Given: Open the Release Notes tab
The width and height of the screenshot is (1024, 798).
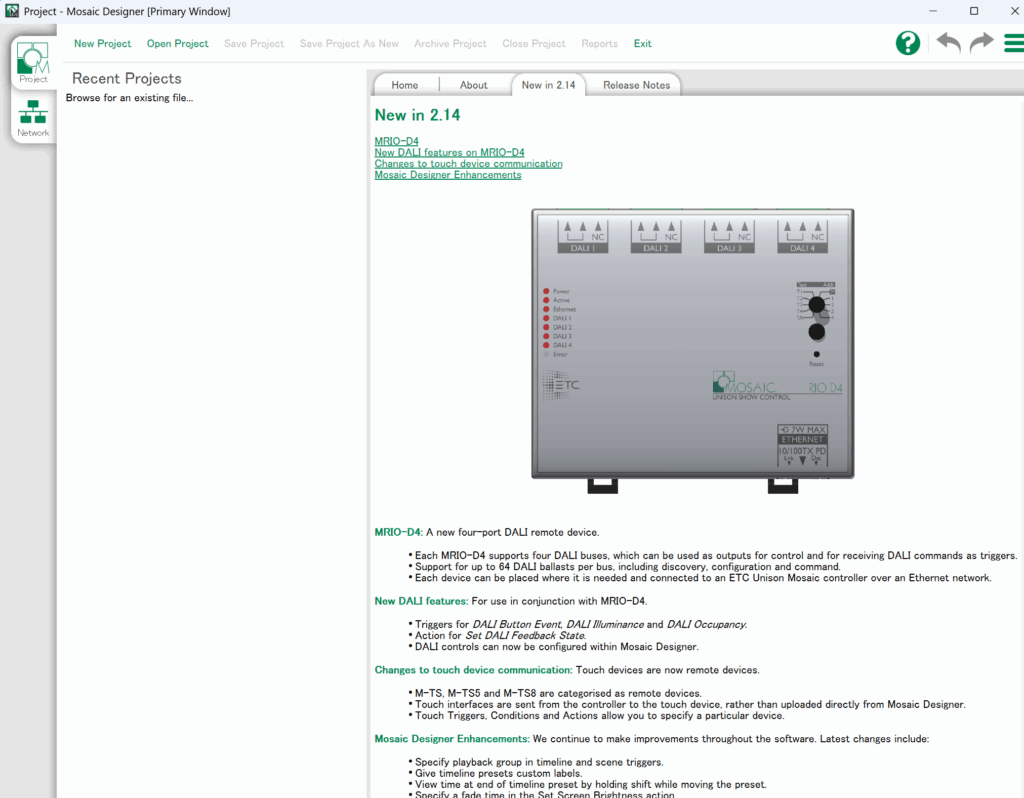Looking at the screenshot, I should pos(637,85).
